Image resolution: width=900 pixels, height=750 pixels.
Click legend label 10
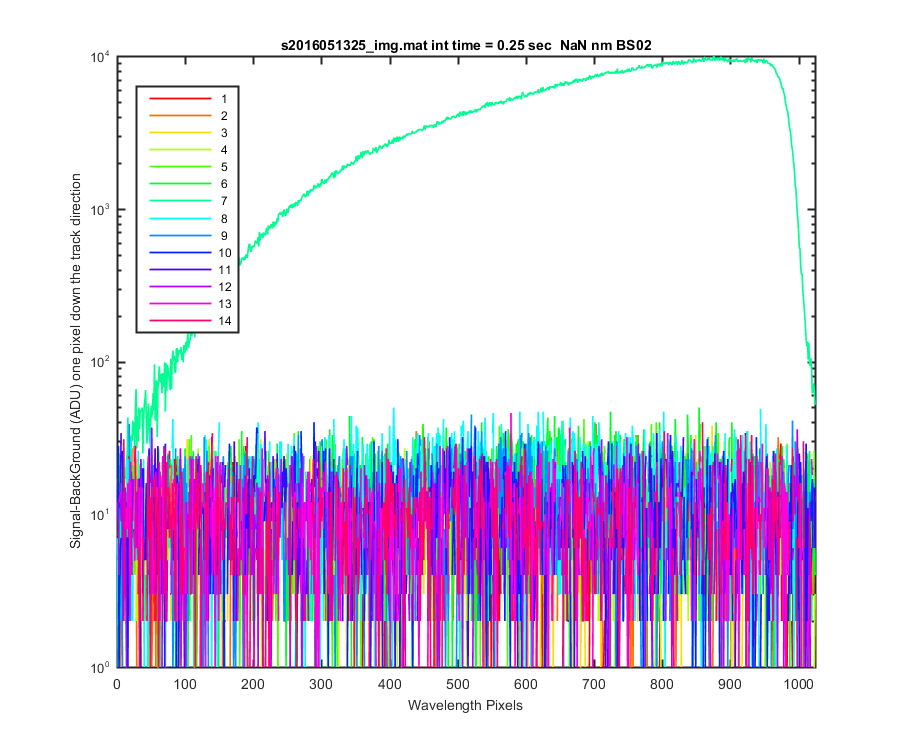point(225,253)
